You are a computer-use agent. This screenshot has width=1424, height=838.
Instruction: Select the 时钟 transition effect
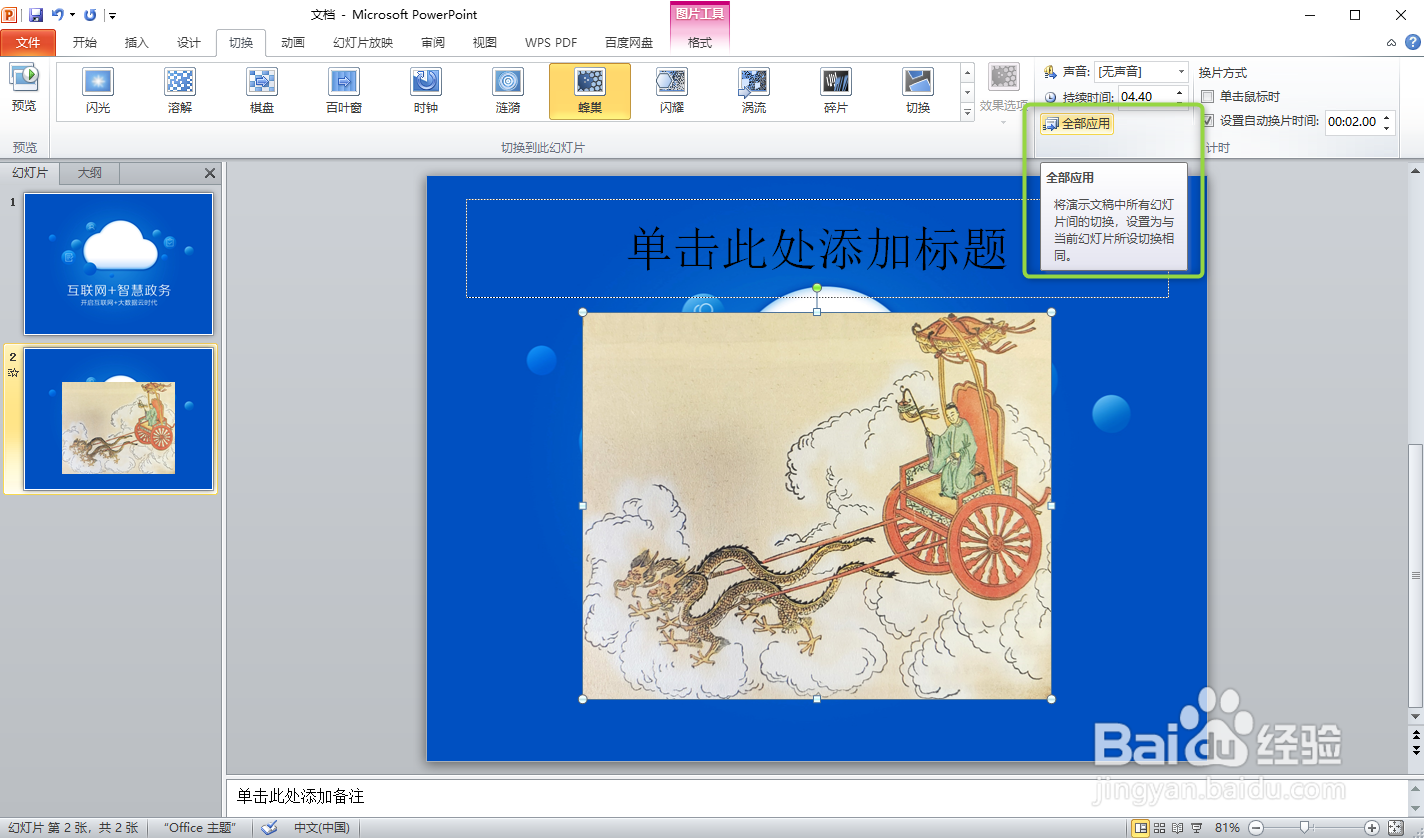point(426,91)
